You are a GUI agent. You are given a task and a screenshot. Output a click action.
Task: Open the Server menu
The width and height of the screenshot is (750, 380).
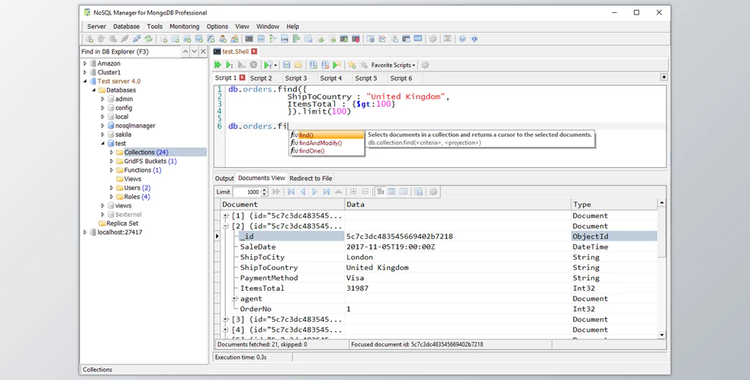pos(96,26)
